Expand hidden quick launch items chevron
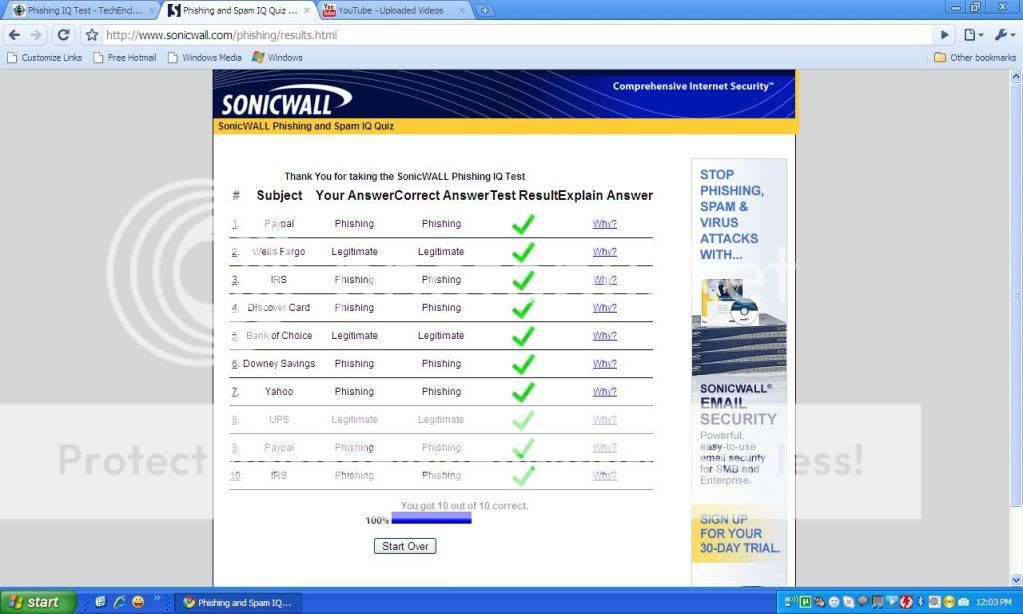The height and width of the screenshot is (614, 1023). (x=157, y=598)
